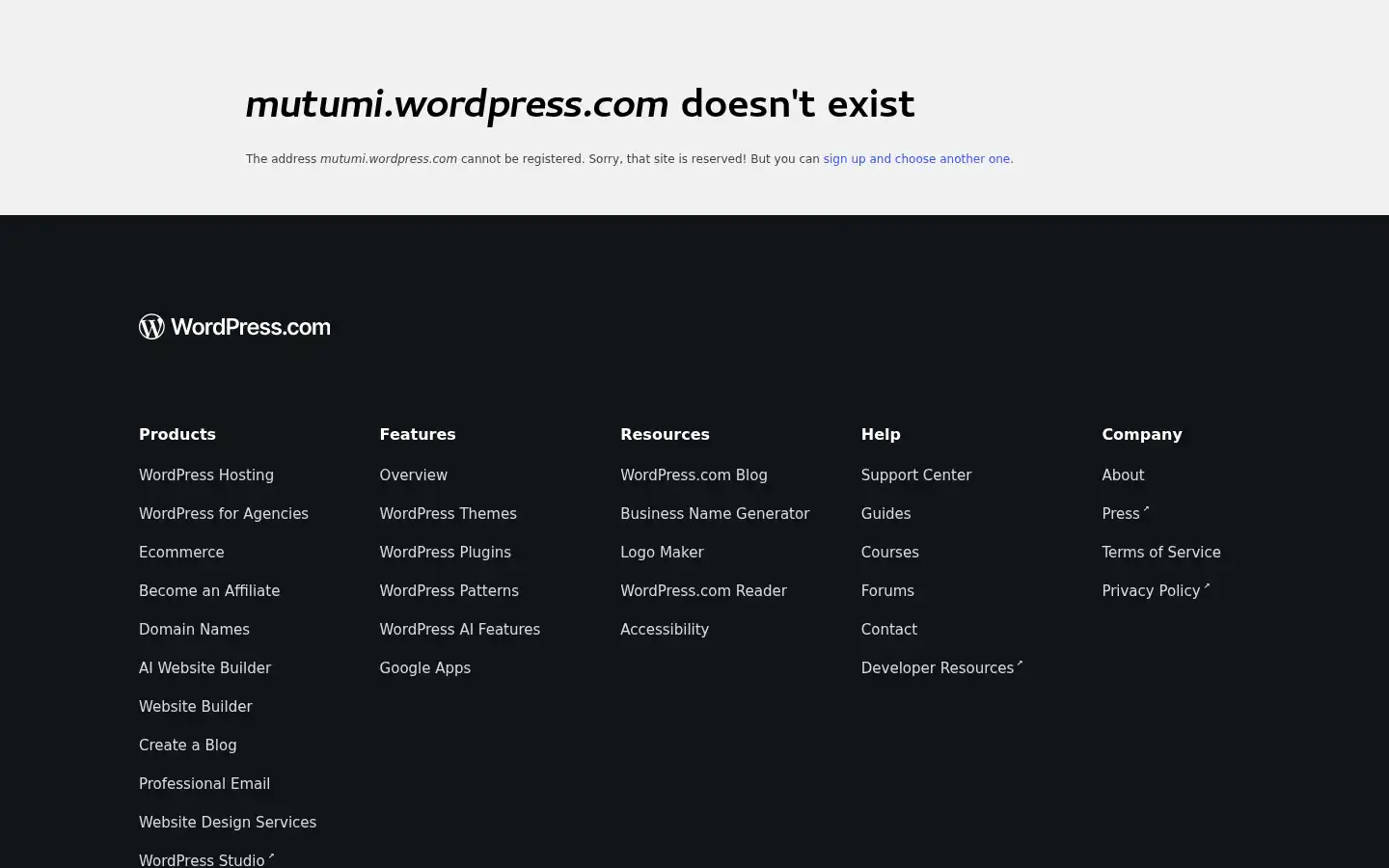
Task: Open the Privacy Policy link
Action: pyautogui.click(x=1156, y=590)
